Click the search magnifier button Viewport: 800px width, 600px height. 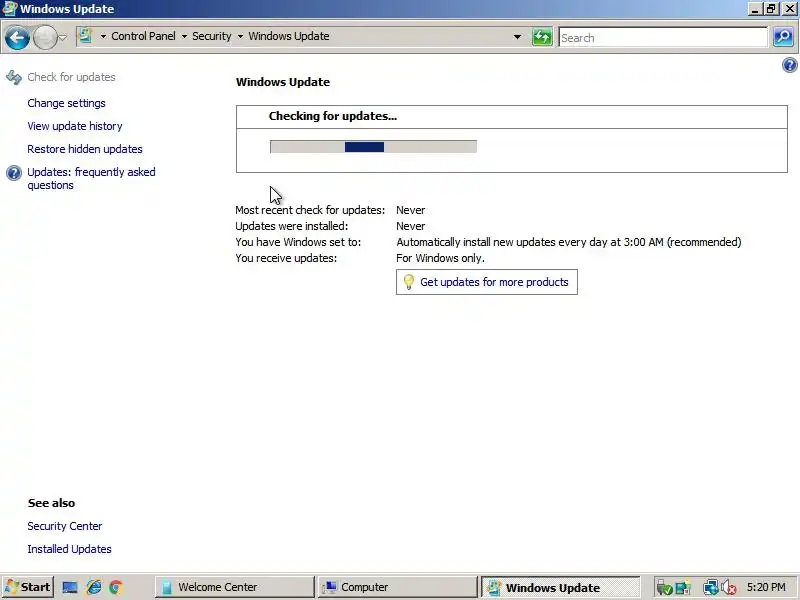(x=783, y=37)
